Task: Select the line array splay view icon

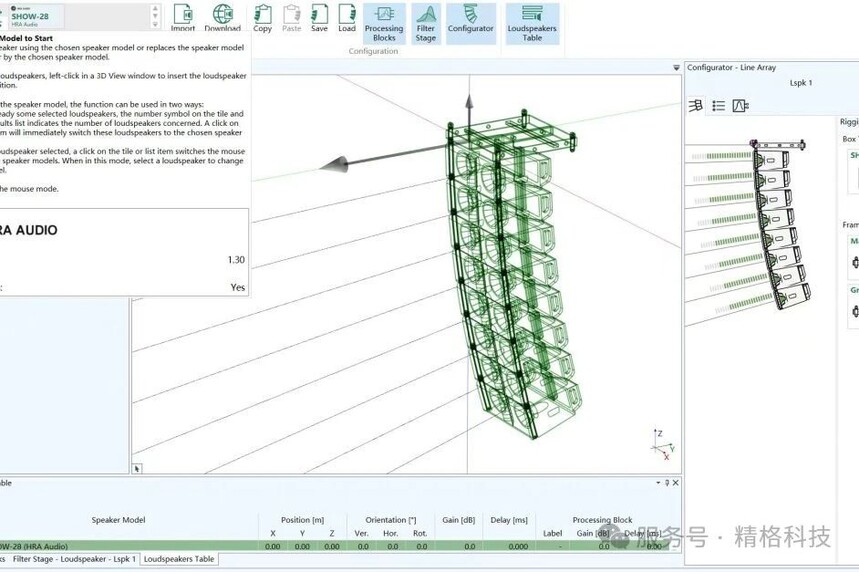Action: click(x=695, y=106)
